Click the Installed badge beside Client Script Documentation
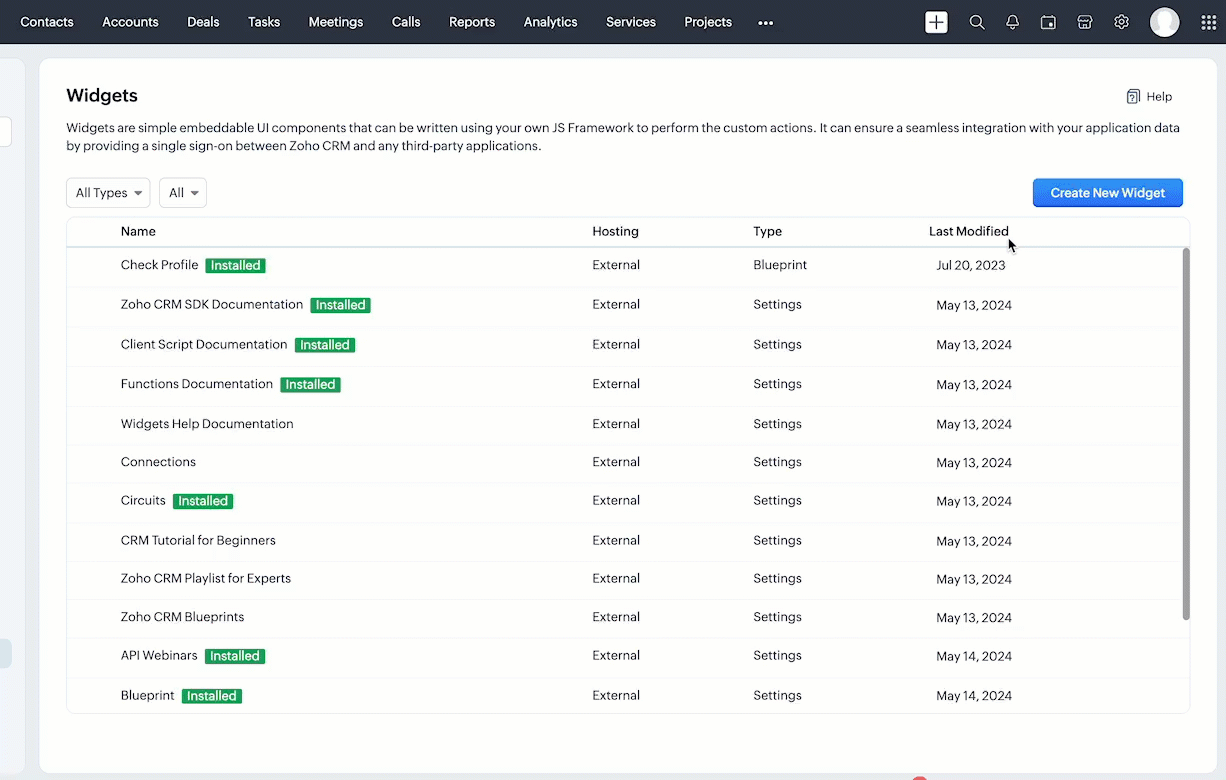The height and width of the screenshot is (780, 1226). pyautogui.click(x=325, y=345)
